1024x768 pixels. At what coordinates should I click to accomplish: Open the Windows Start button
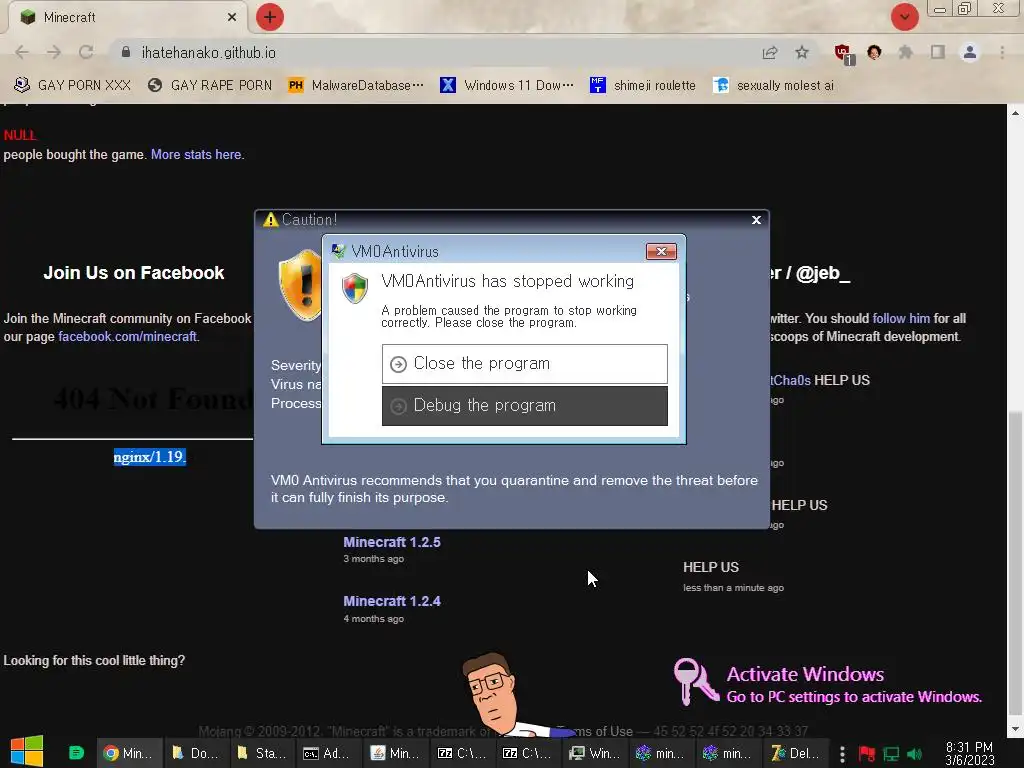[27, 752]
